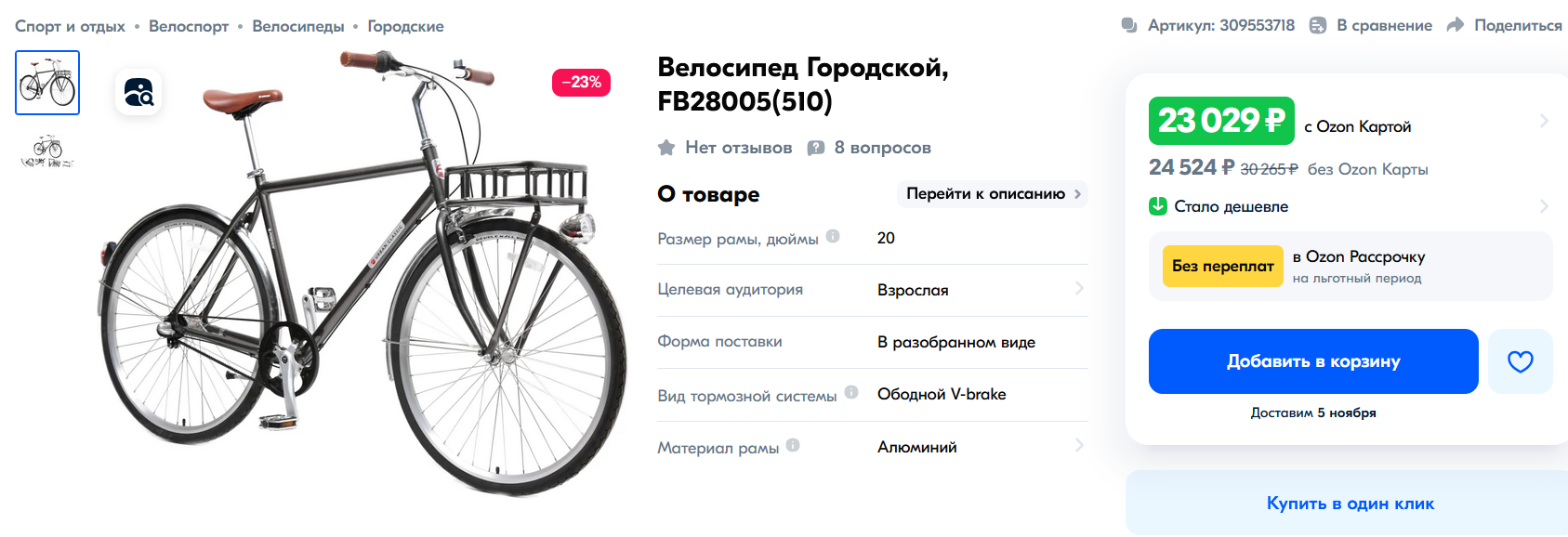Click the copy icon beside Артикул
This screenshot has width=1568, height=537.
click(x=1129, y=25)
